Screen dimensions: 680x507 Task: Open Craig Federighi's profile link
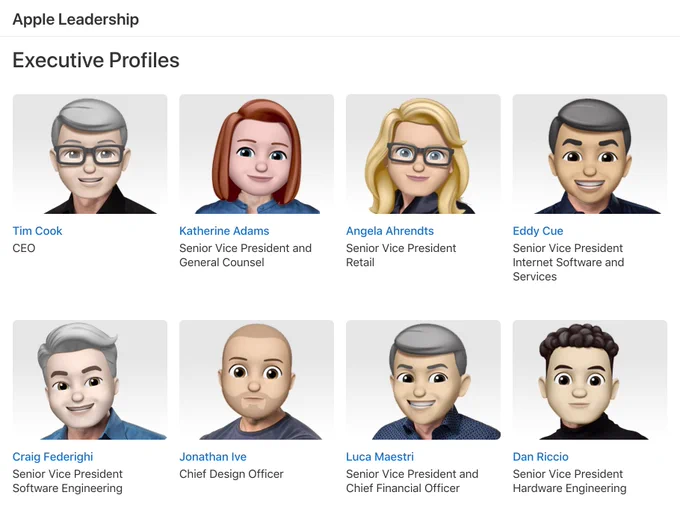click(53, 457)
